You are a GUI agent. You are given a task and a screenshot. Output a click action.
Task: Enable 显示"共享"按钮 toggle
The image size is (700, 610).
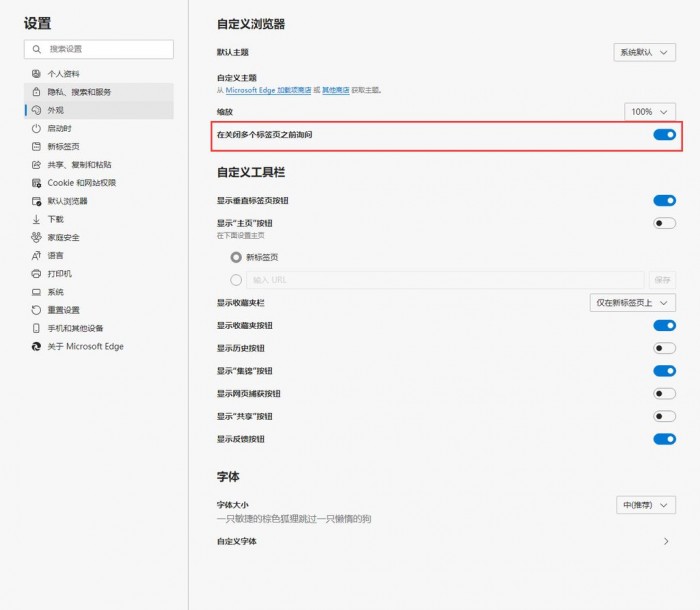click(x=664, y=417)
